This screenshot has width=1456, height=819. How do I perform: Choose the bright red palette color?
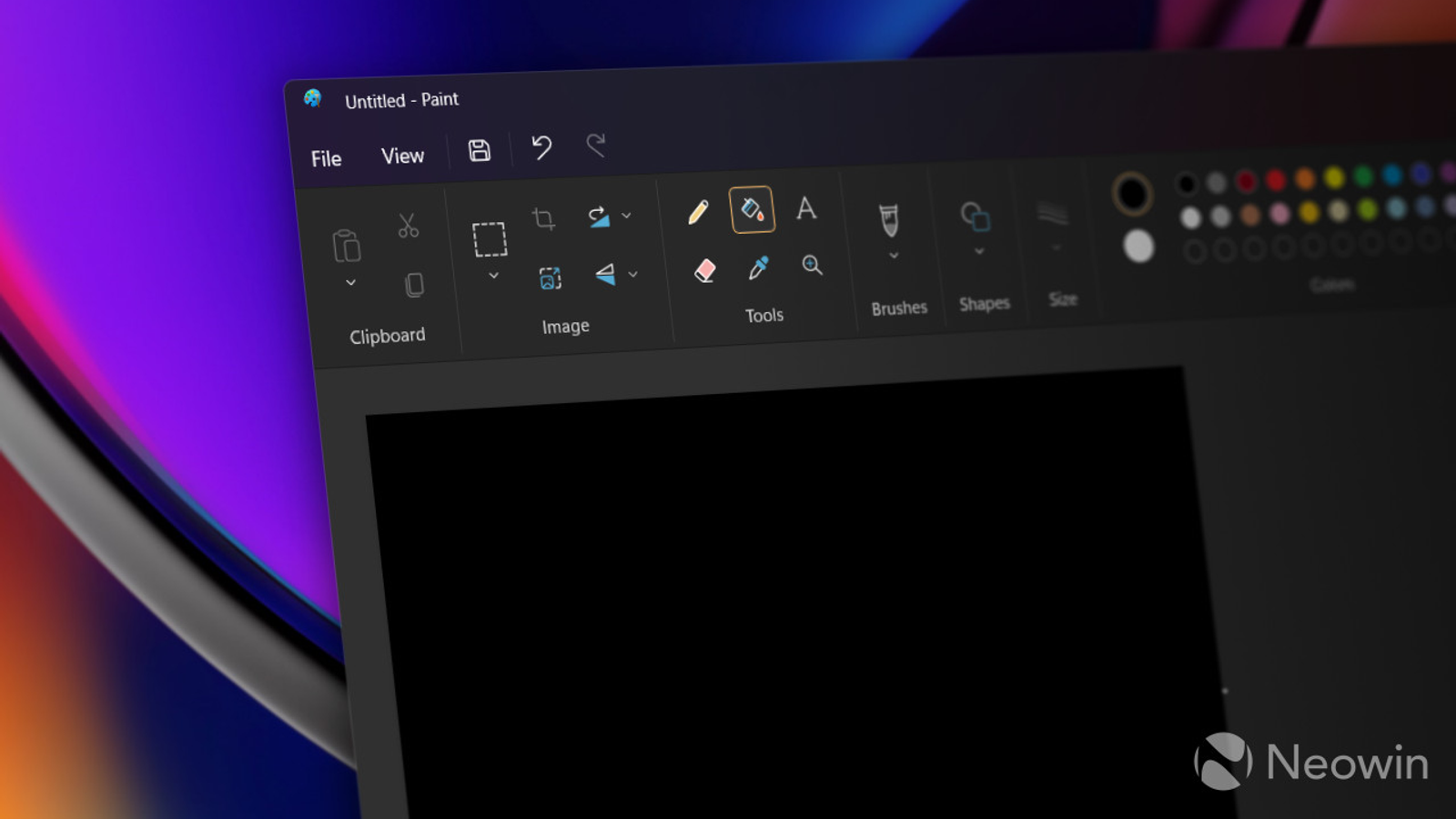click(x=1275, y=180)
